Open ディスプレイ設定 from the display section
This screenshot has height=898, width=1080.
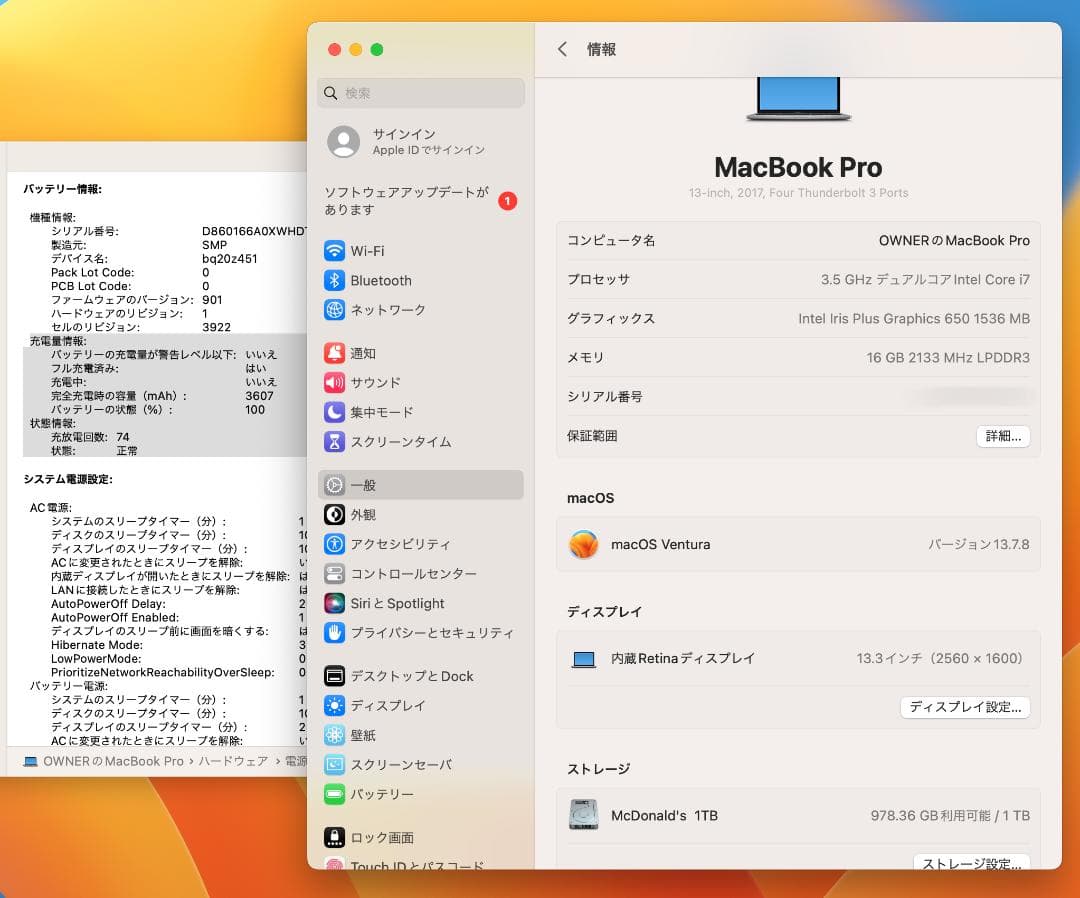point(965,707)
